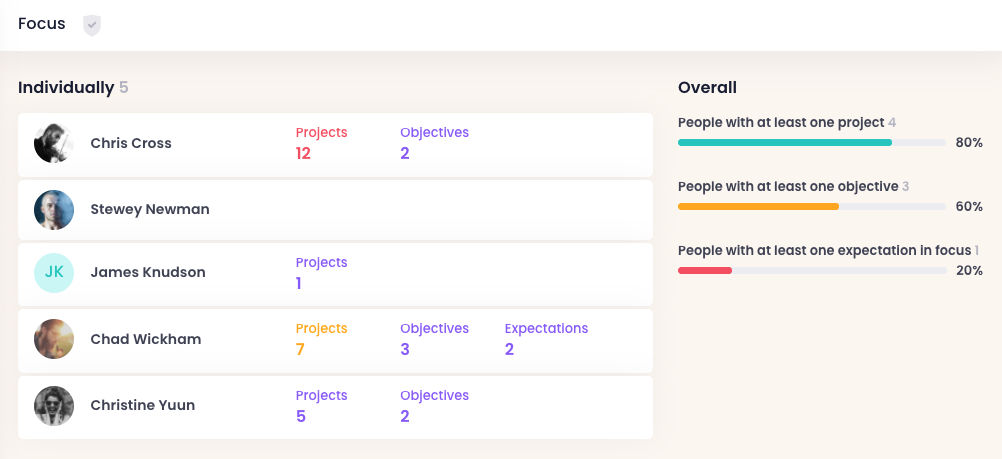Open Christine Yuun's avatar picture
Screen dimensions: 1002x459
click(54, 406)
